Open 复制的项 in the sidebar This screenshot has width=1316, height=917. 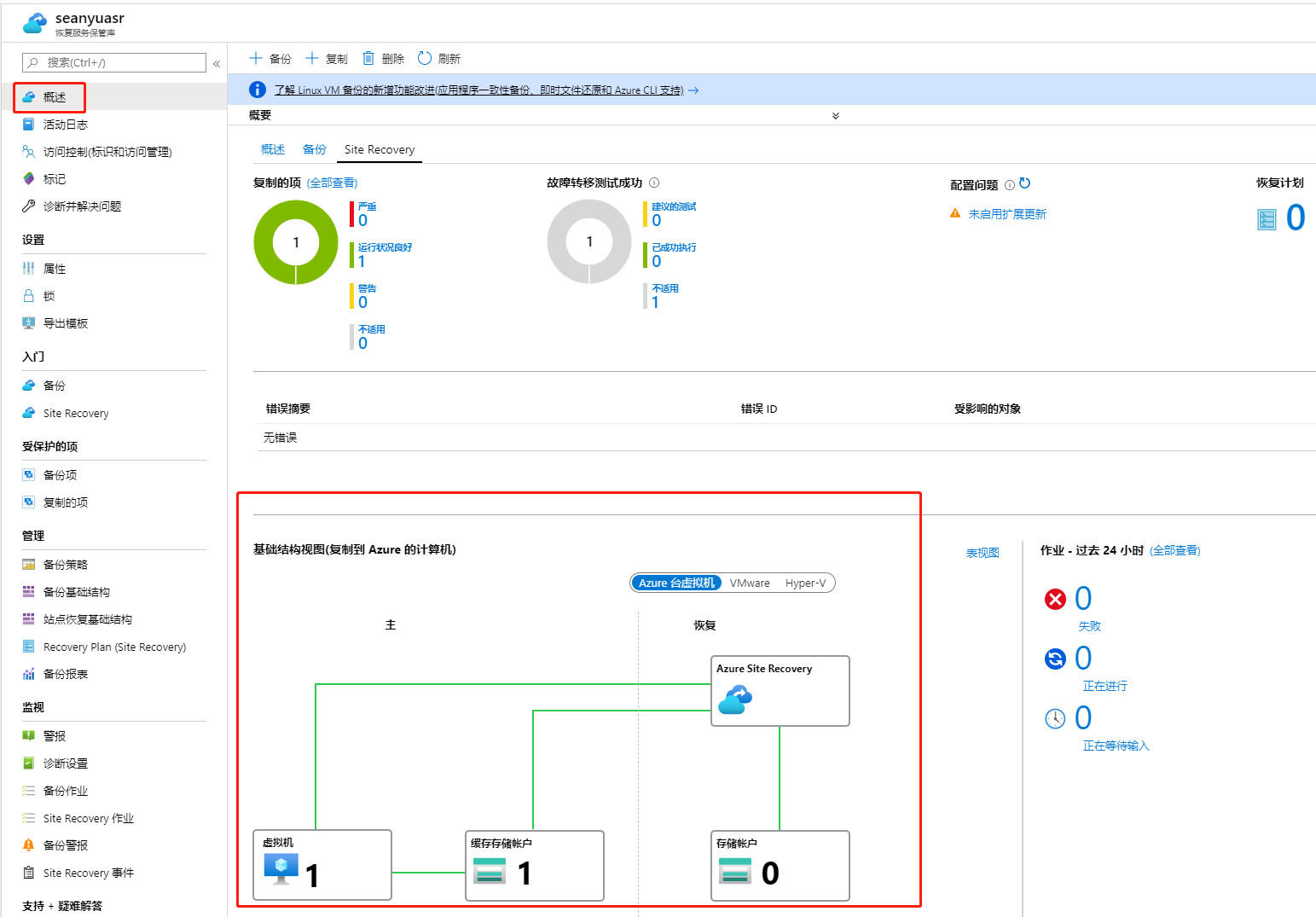(x=65, y=502)
